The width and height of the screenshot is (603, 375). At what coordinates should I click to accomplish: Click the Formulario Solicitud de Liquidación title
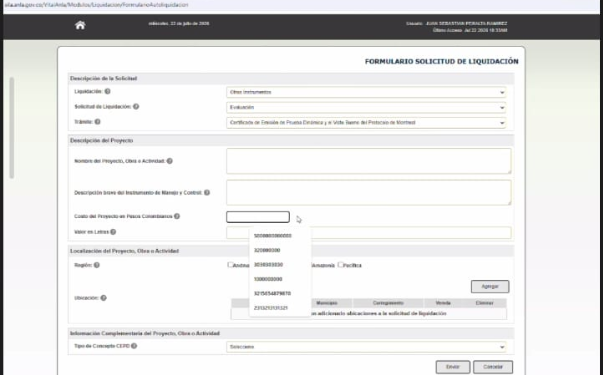click(x=441, y=62)
